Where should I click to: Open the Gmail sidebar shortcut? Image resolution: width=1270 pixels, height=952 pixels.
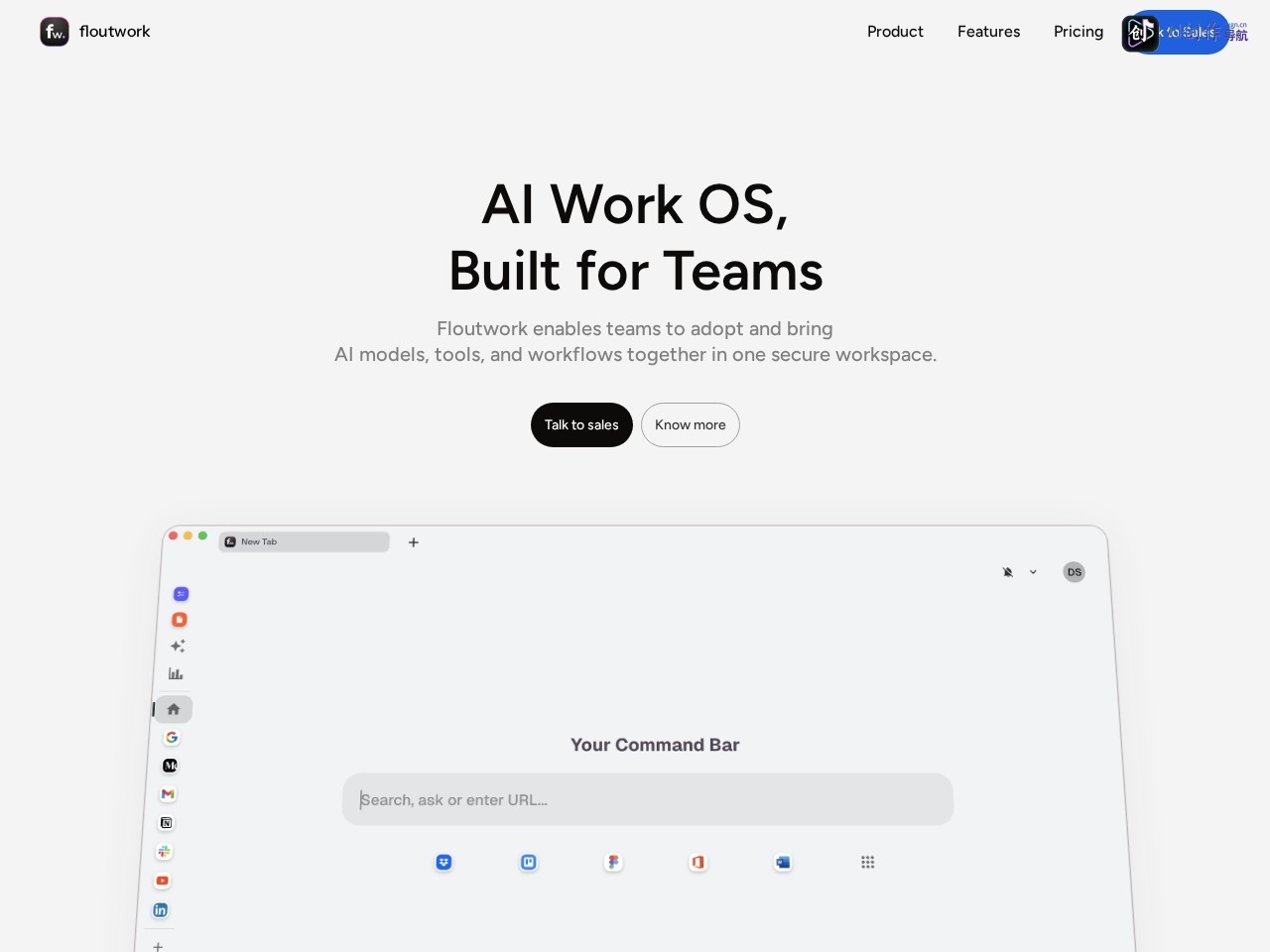tap(168, 793)
